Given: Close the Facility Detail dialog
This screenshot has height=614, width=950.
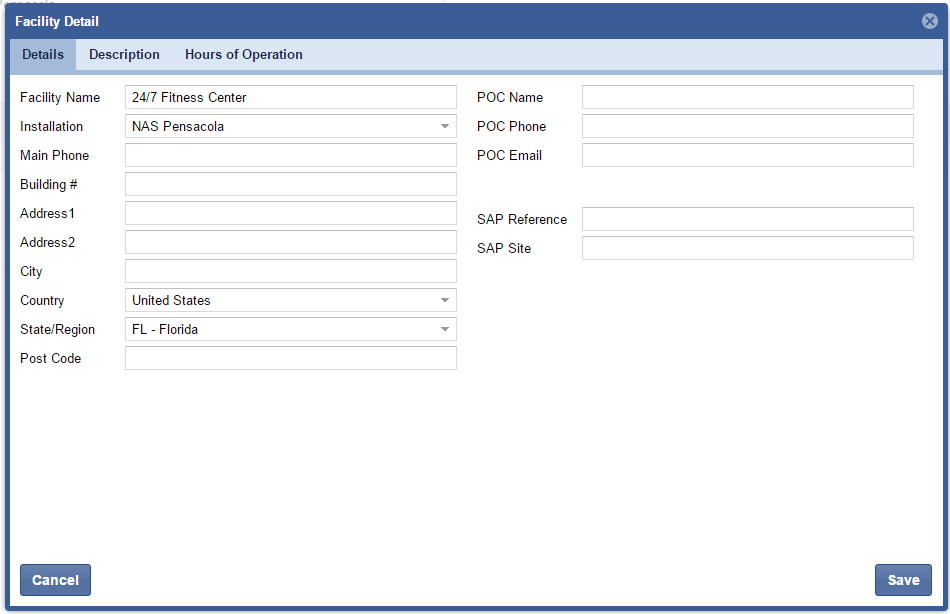Looking at the screenshot, I should (x=929, y=21).
